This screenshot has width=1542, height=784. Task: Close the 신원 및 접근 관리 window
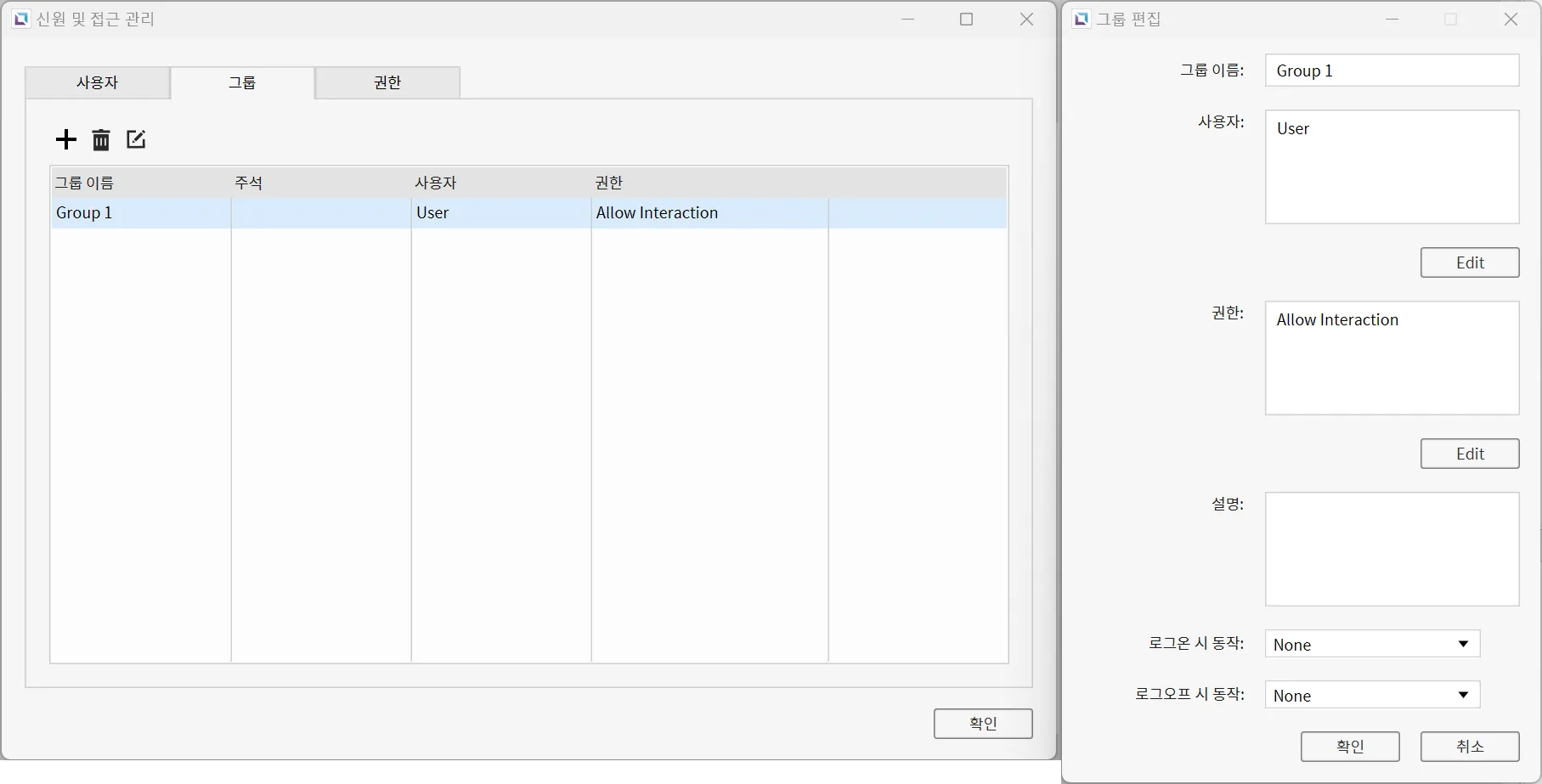coord(1026,20)
